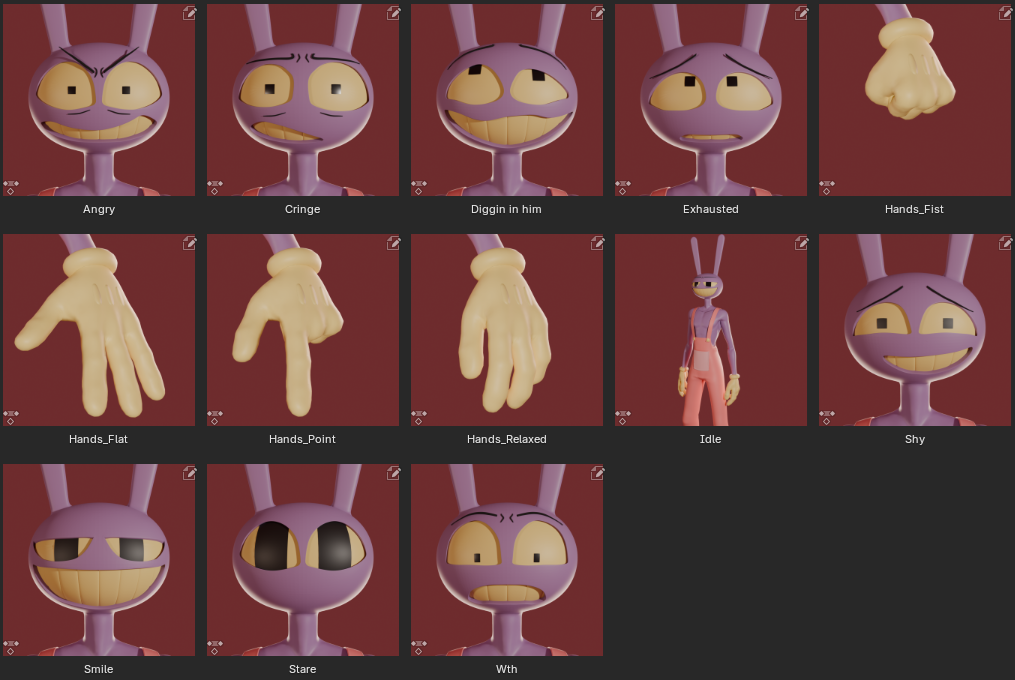Click the edit icon on the Wth pose thumbnail

597,473
